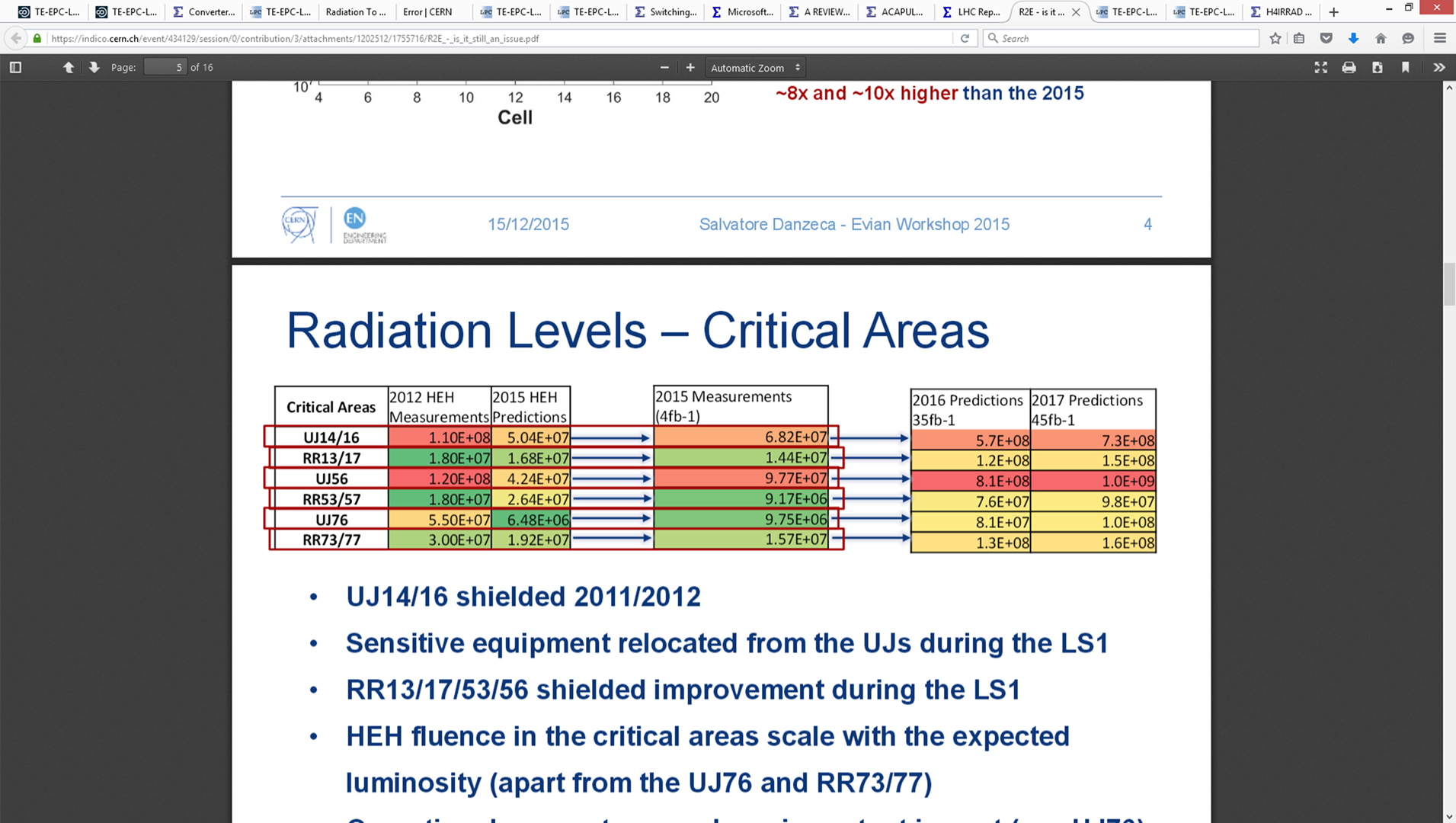
Task: Bookmark this page with star icon
Action: [x=1275, y=38]
